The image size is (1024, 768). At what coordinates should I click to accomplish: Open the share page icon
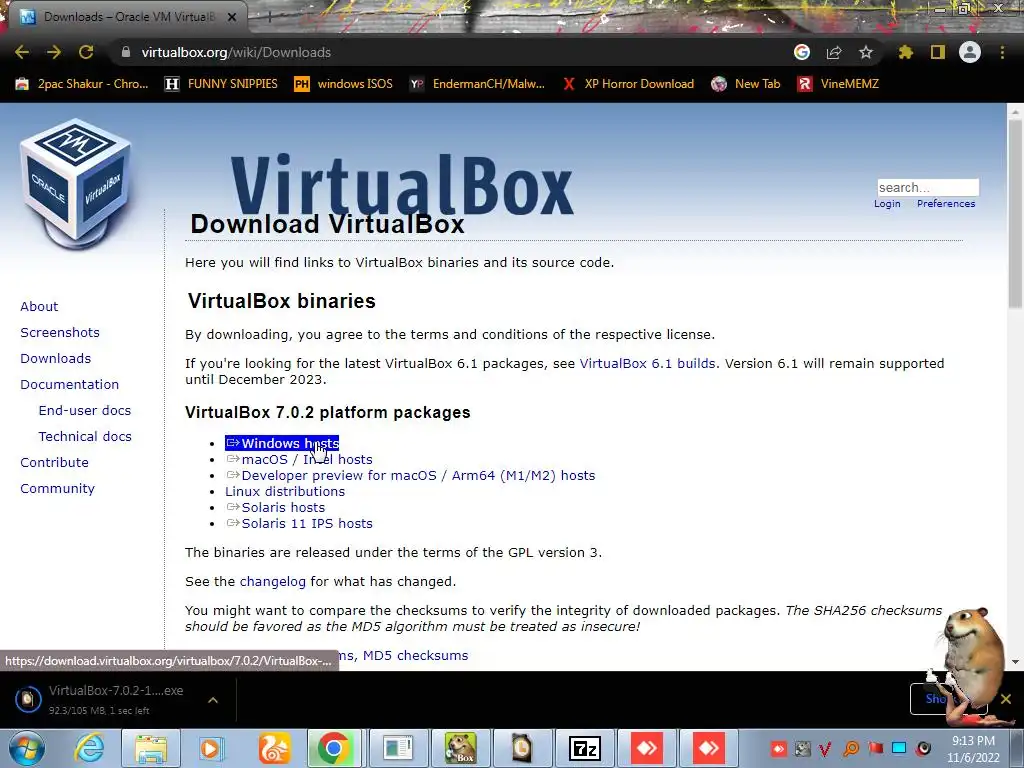[834, 52]
